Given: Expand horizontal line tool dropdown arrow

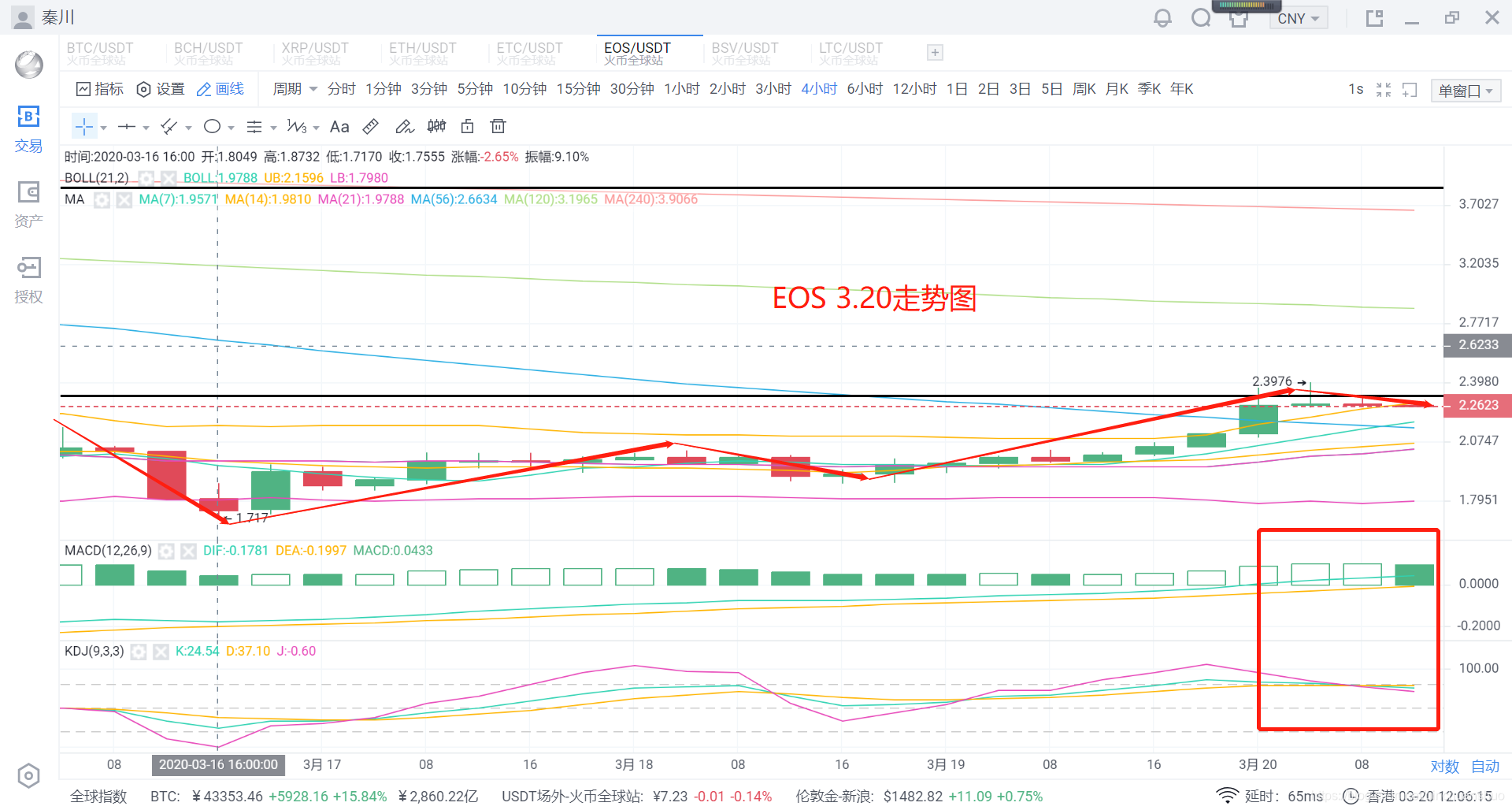Looking at the screenshot, I should click(x=146, y=128).
